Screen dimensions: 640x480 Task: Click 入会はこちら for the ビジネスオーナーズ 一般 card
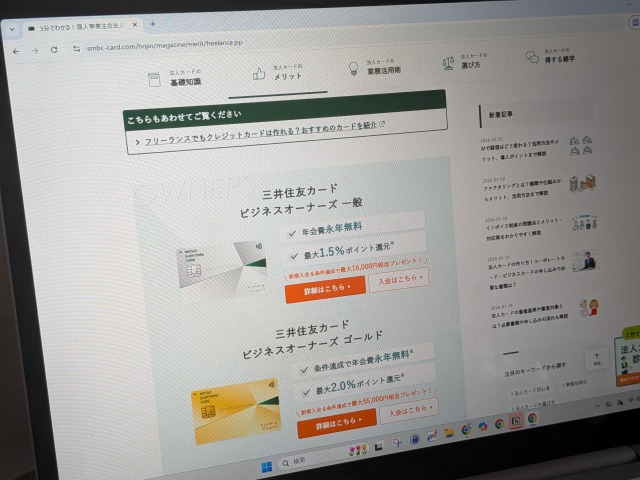coord(399,280)
